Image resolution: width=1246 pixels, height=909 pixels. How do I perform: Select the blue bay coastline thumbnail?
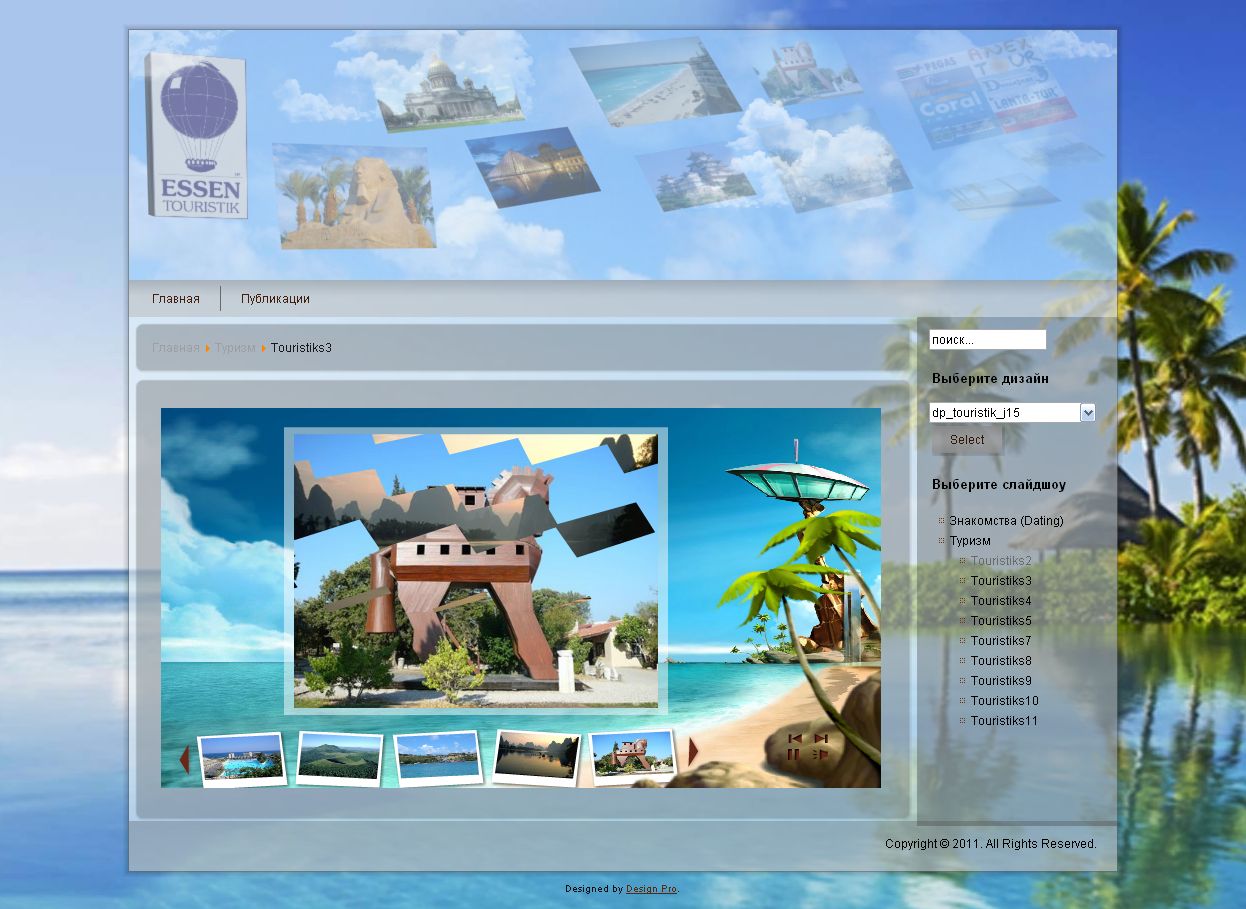click(438, 759)
